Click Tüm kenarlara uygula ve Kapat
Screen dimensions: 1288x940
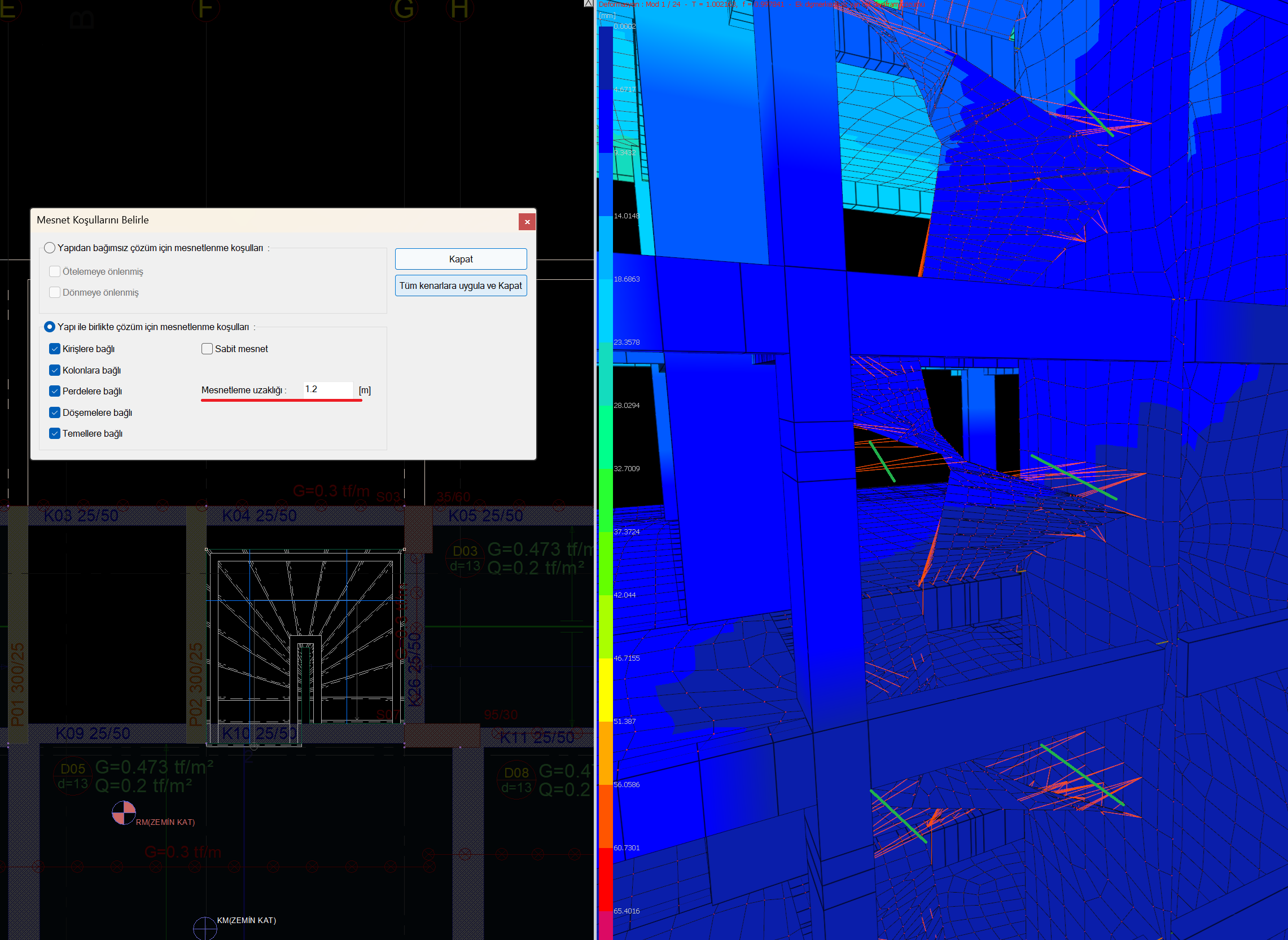(x=461, y=285)
